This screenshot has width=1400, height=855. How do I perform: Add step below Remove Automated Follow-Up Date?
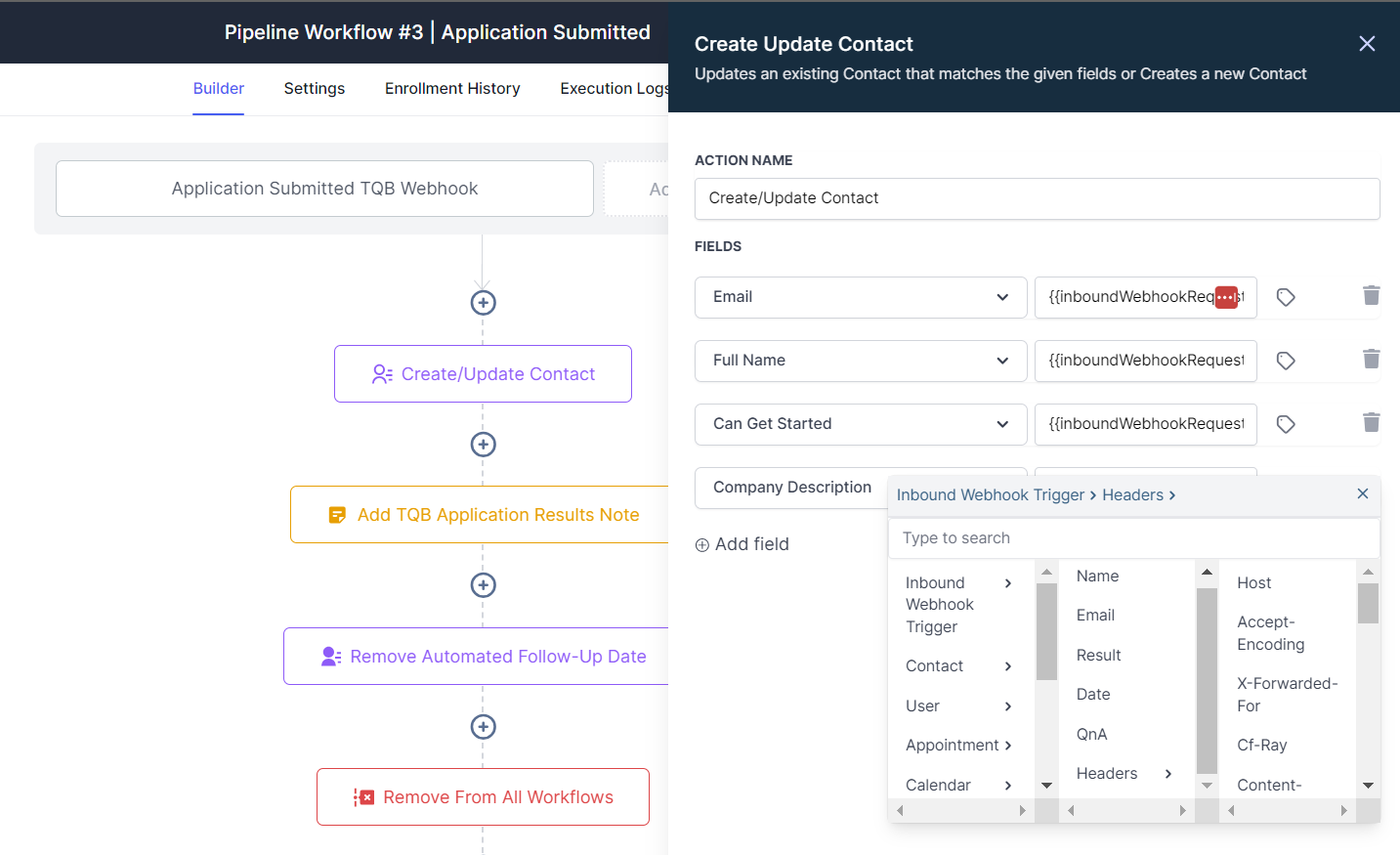click(x=483, y=727)
